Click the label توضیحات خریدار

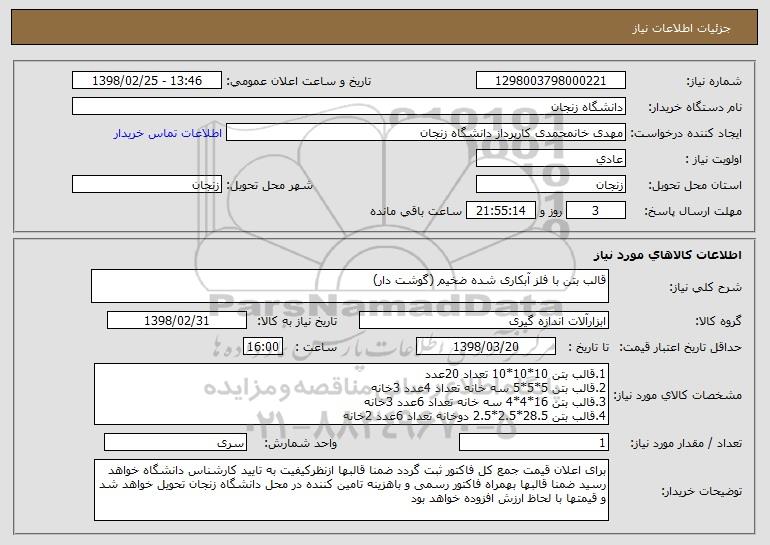[701, 490]
